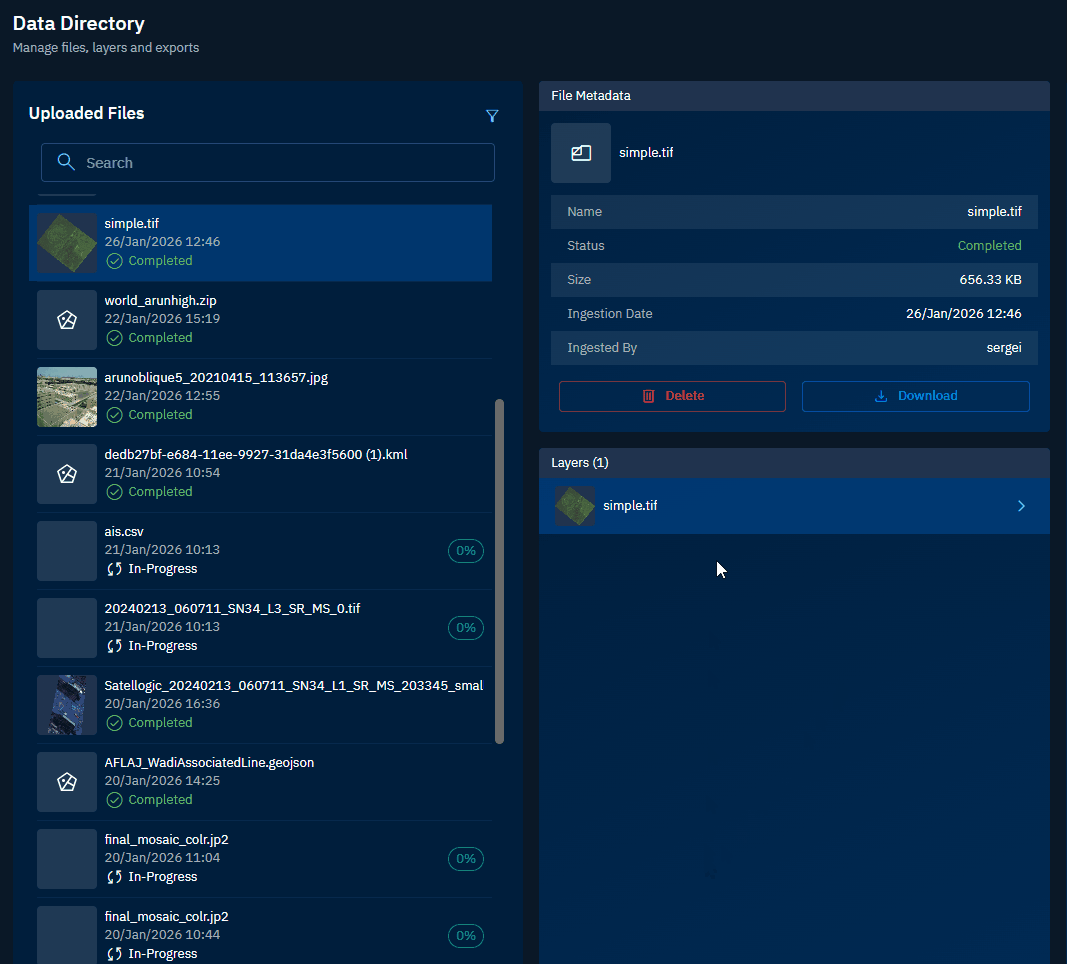The width and height of the screenshot is (1067, 964).
Task: Click the In-Progress sync icon for ais.csv
Action: coord(115,569)
